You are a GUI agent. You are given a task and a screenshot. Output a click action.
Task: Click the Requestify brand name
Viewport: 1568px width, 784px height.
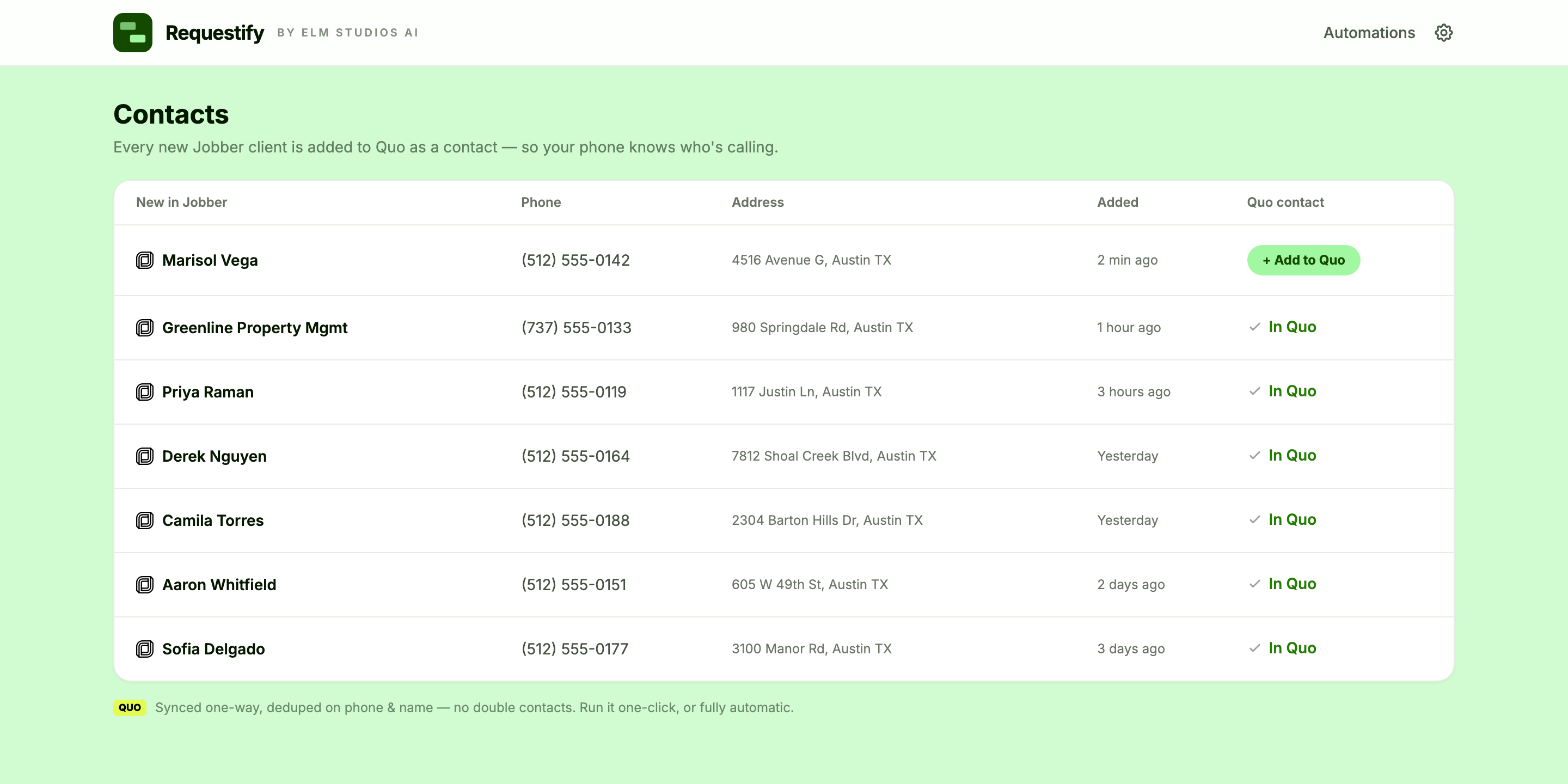pyautogui.click(x=215, y=32)
